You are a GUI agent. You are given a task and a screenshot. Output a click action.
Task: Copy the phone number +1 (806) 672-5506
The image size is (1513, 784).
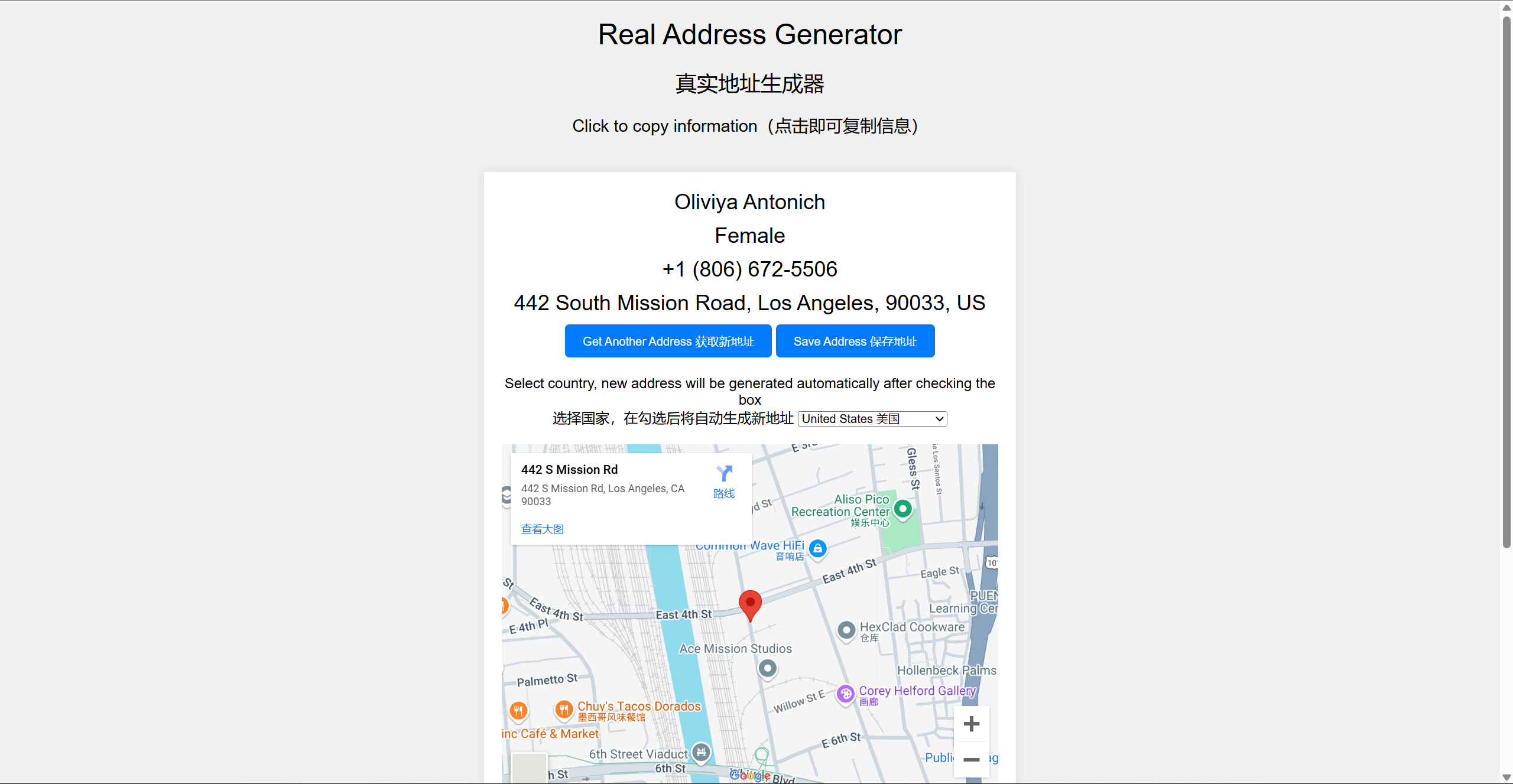(749, 269)
